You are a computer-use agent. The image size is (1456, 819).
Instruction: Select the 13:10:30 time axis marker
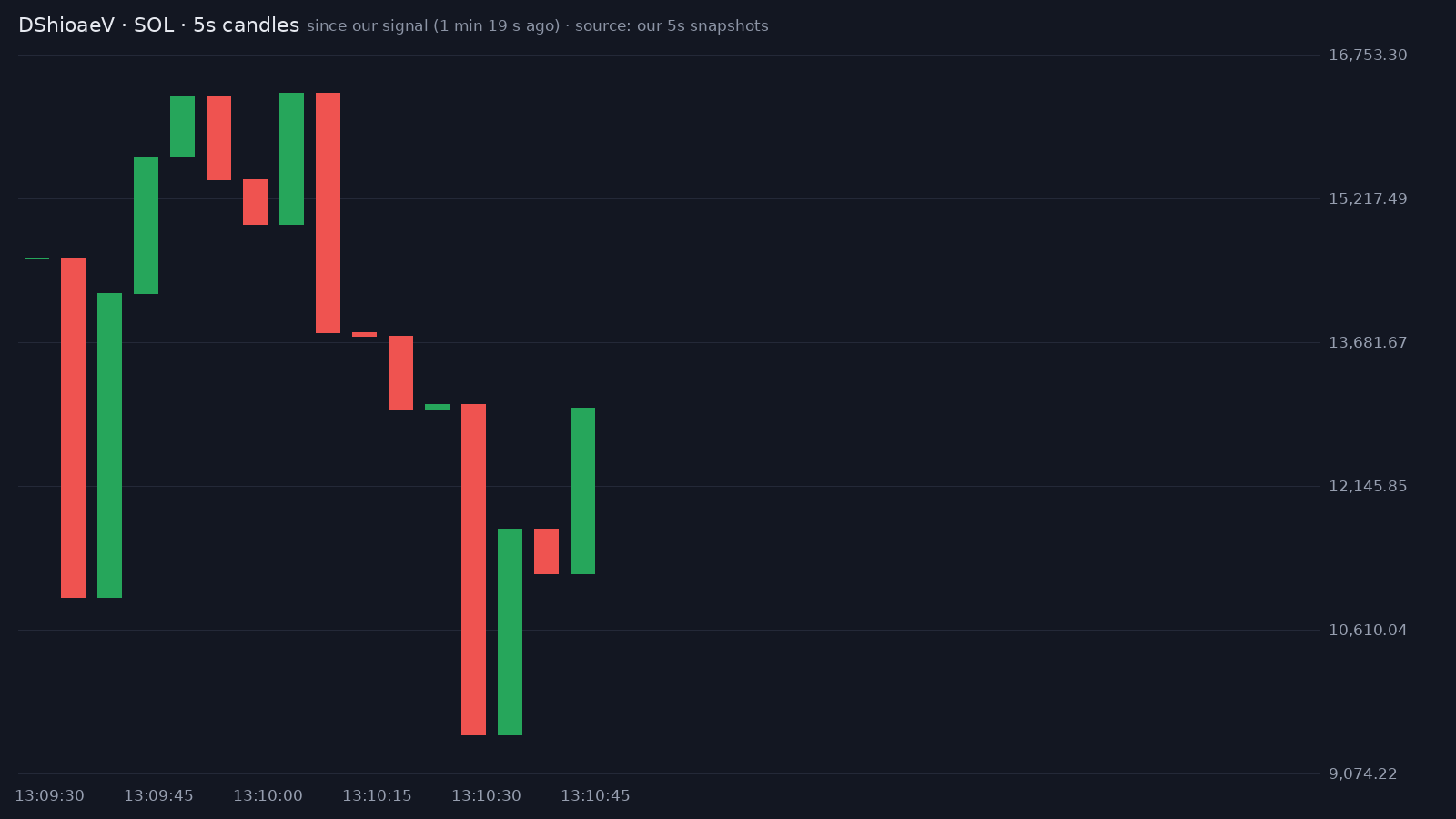coord(487,796)
